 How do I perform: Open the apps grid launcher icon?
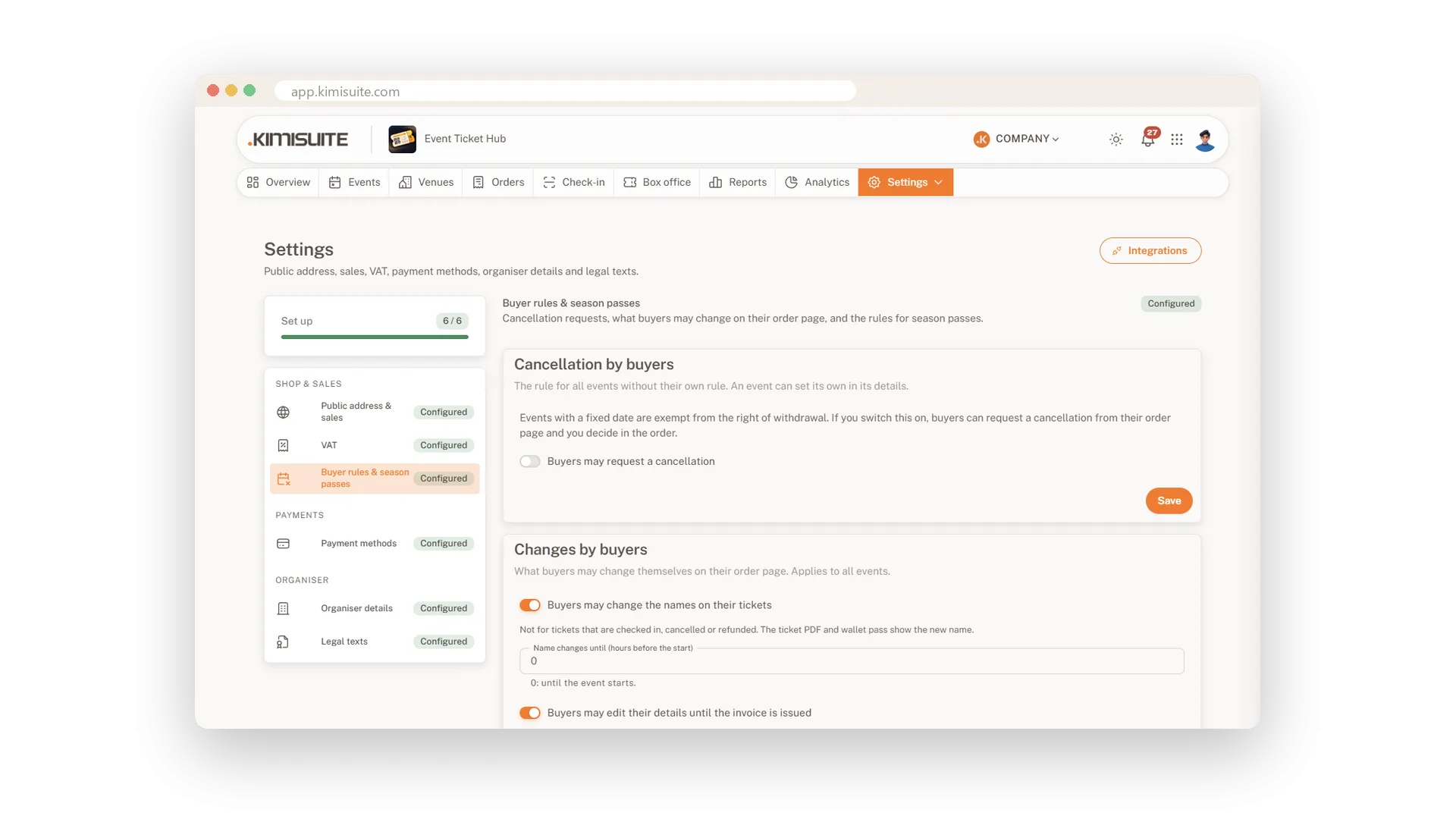[1177, 140]
